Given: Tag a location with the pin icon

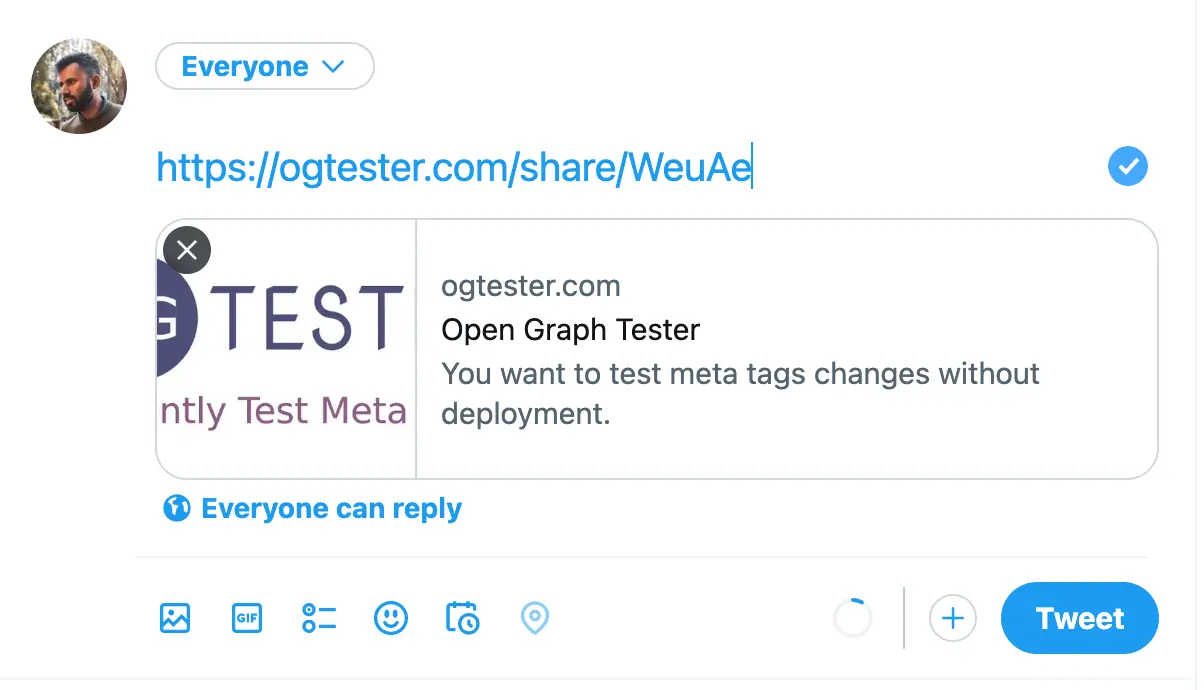Looking at the screenshot, I should coord(535,618).
